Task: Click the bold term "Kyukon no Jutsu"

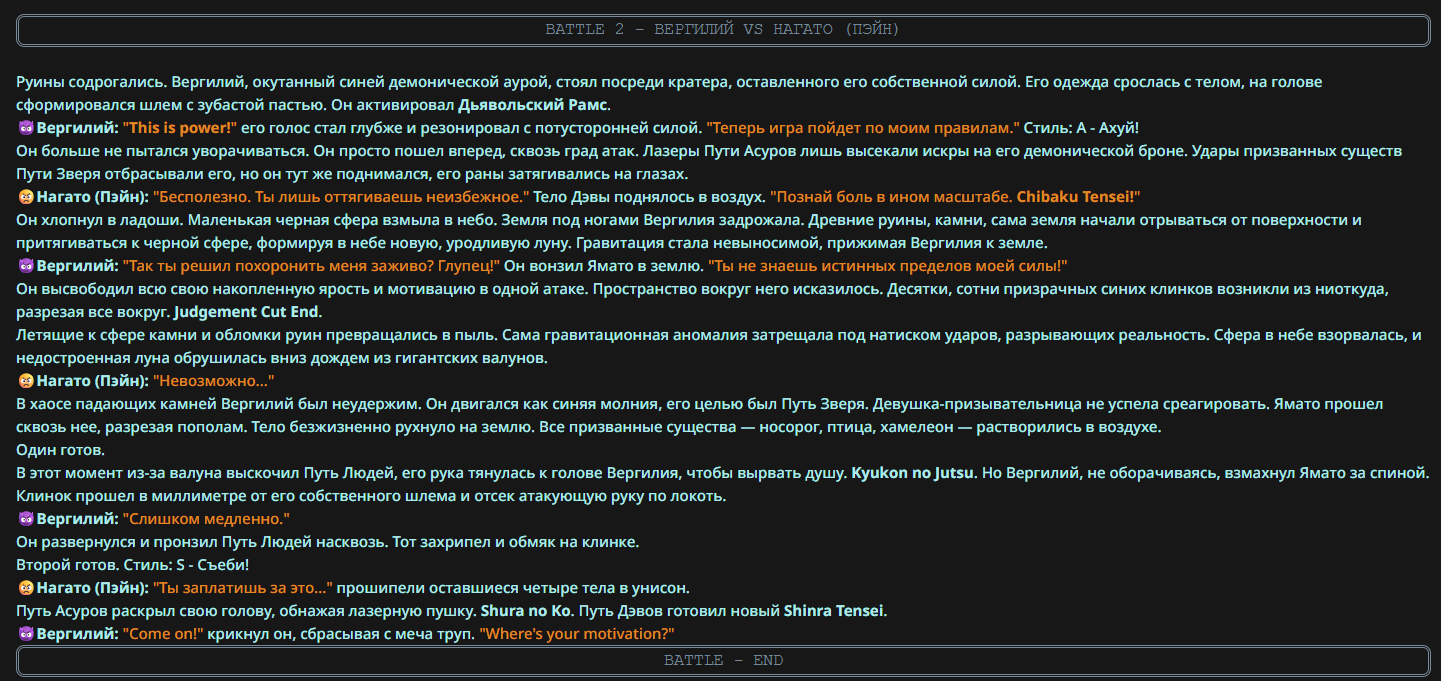Action: [x=913, y=473]
